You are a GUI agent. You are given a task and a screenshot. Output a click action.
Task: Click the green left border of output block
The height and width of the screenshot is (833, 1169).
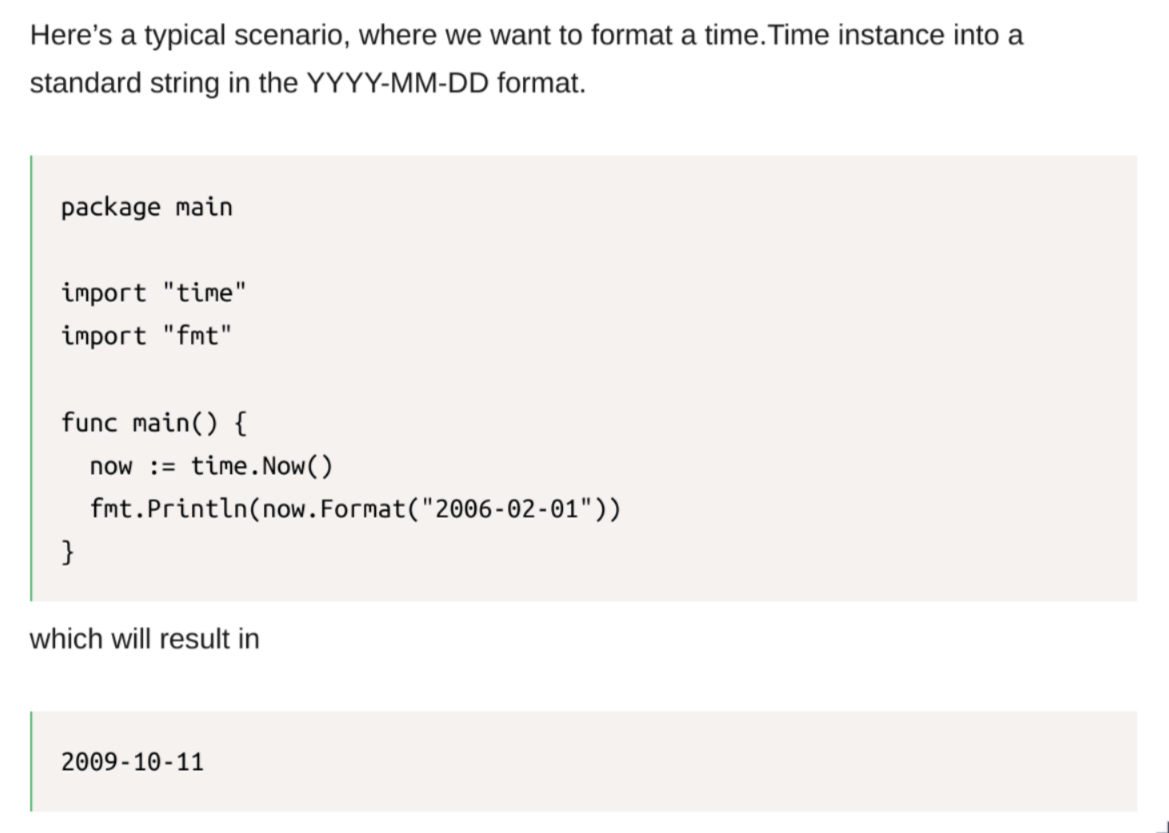(31, 761)
